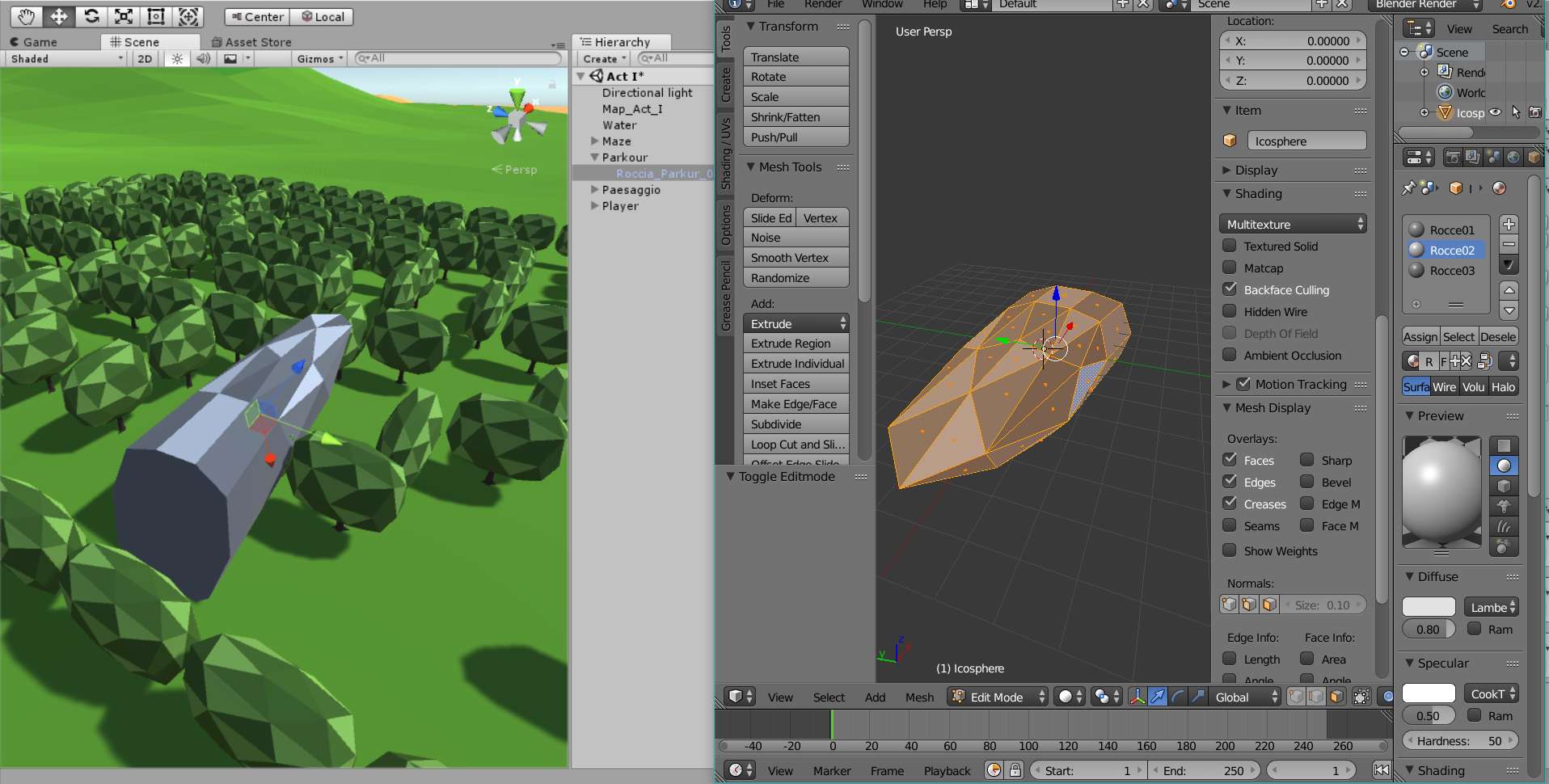The width and height of the screenshot is (1549, 784).
Task: Toggle Faces overlay checkbox
Action: 1230,460
